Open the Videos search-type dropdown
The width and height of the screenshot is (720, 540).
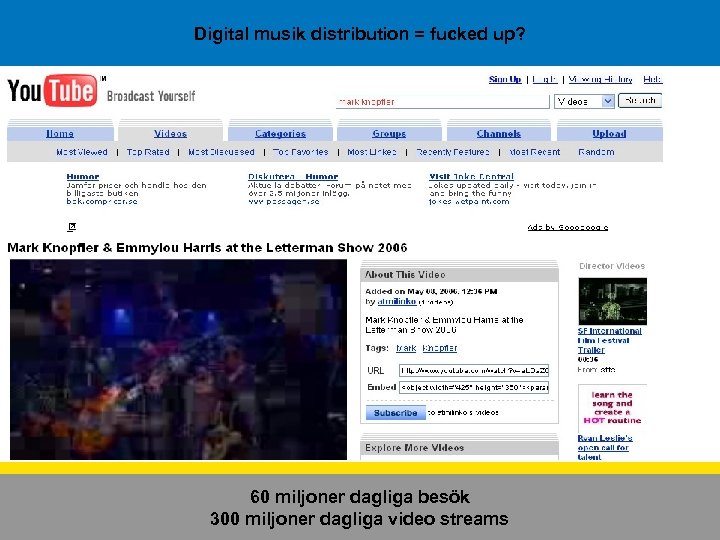pyautogui.click(x=584, y=101)
